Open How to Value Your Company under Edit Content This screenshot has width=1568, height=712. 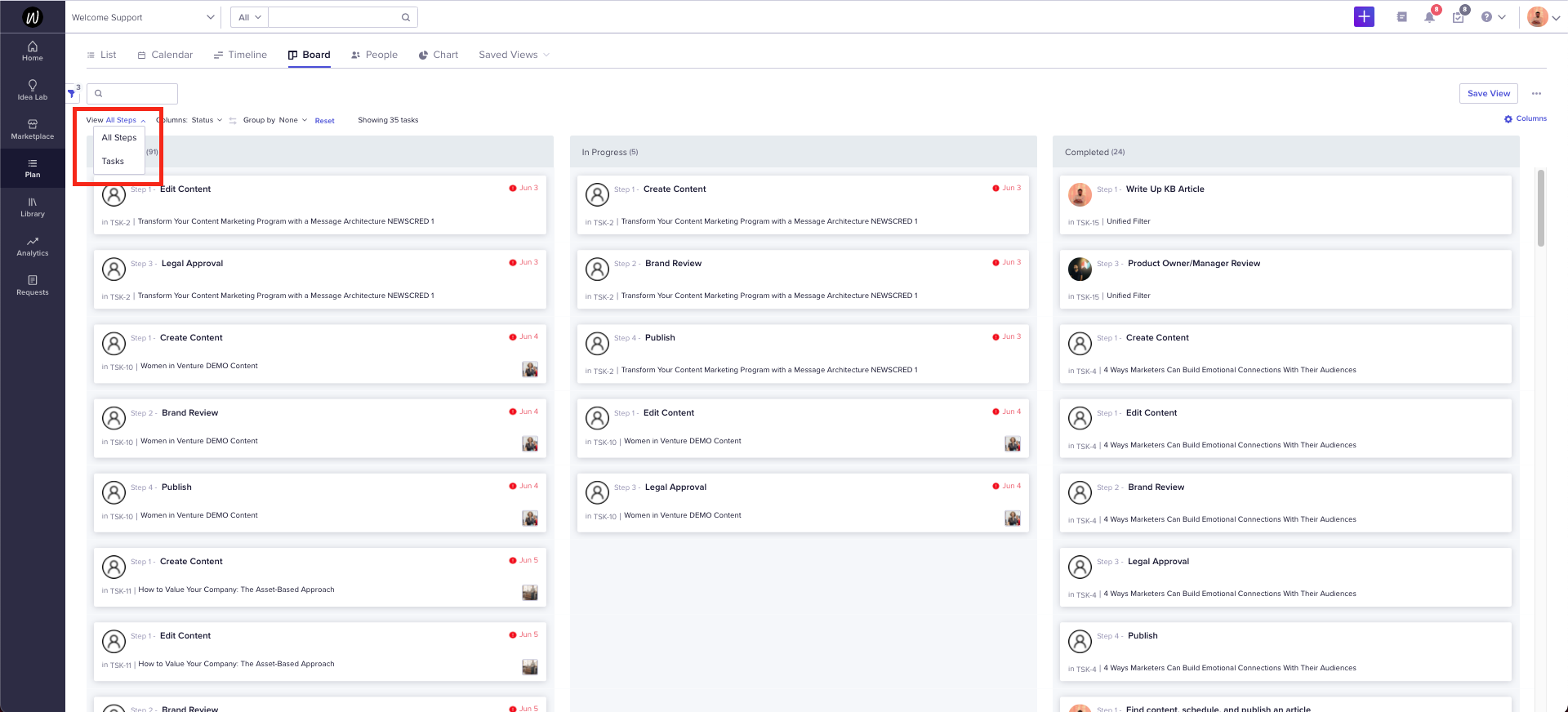coord(236,664)
